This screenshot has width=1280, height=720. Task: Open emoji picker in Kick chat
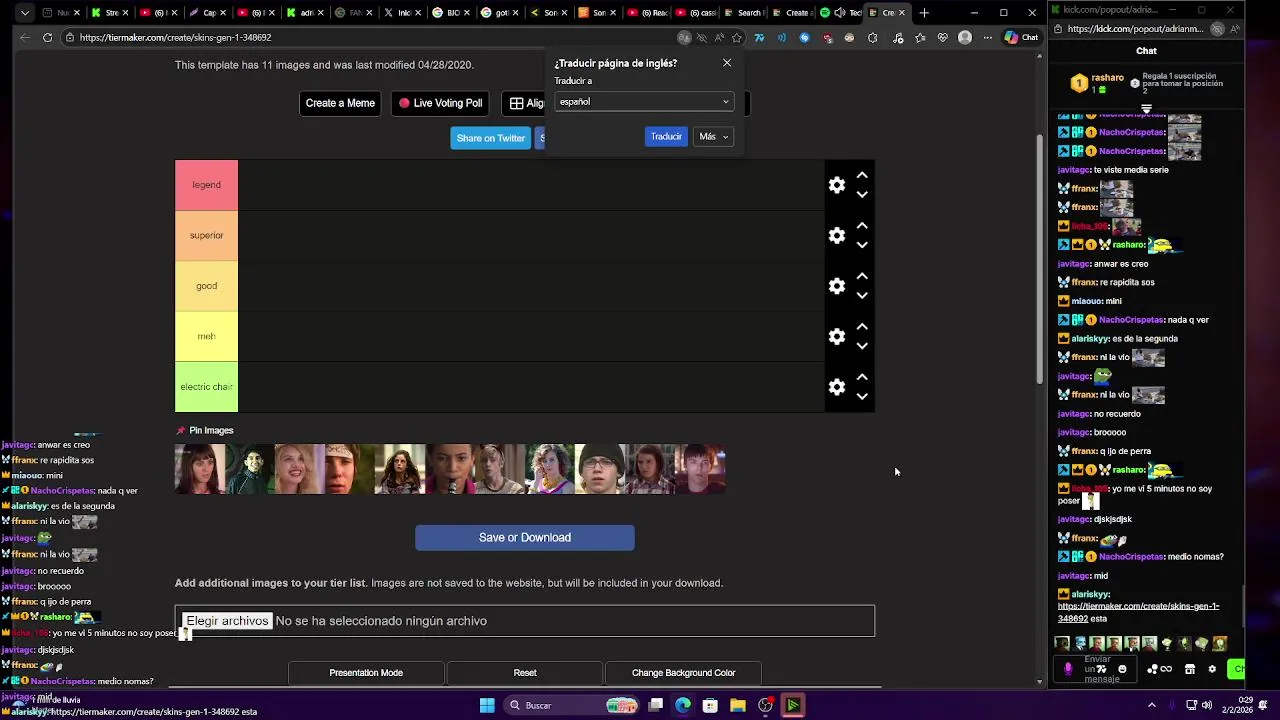pos(1122,669)
